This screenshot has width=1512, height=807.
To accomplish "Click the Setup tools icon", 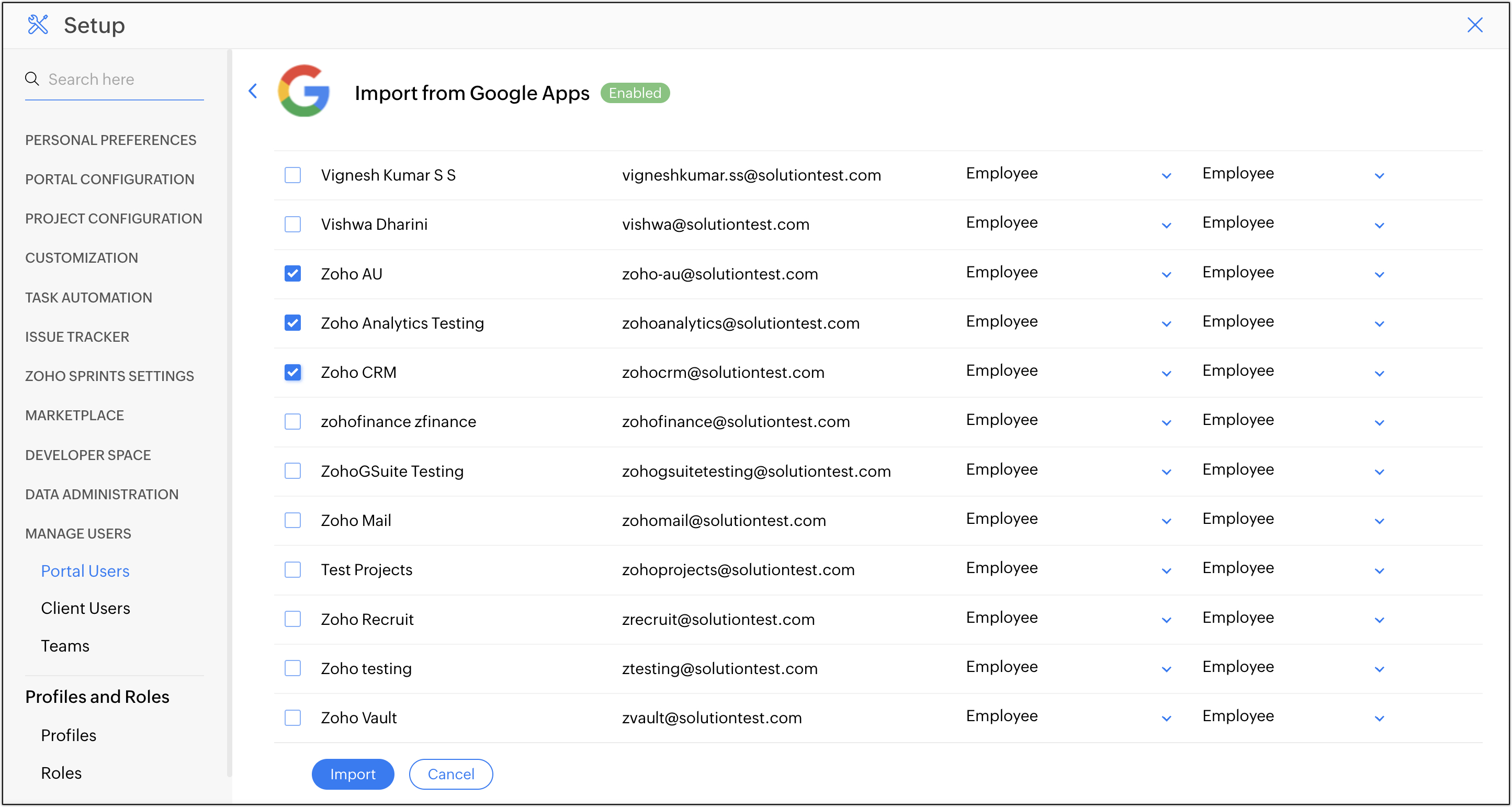I will point(38,25).
